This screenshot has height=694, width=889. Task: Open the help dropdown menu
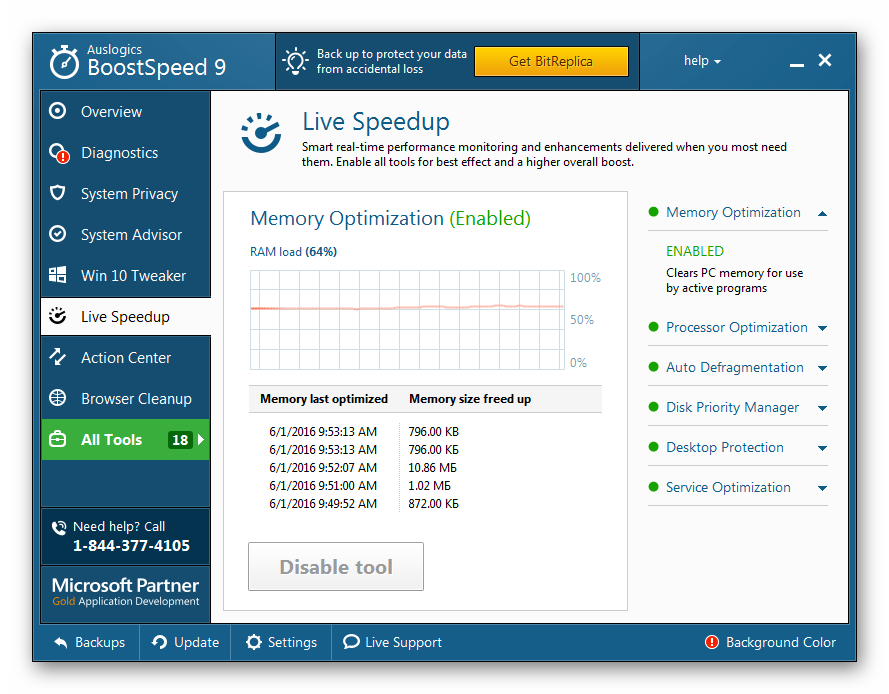pos(702,61)
